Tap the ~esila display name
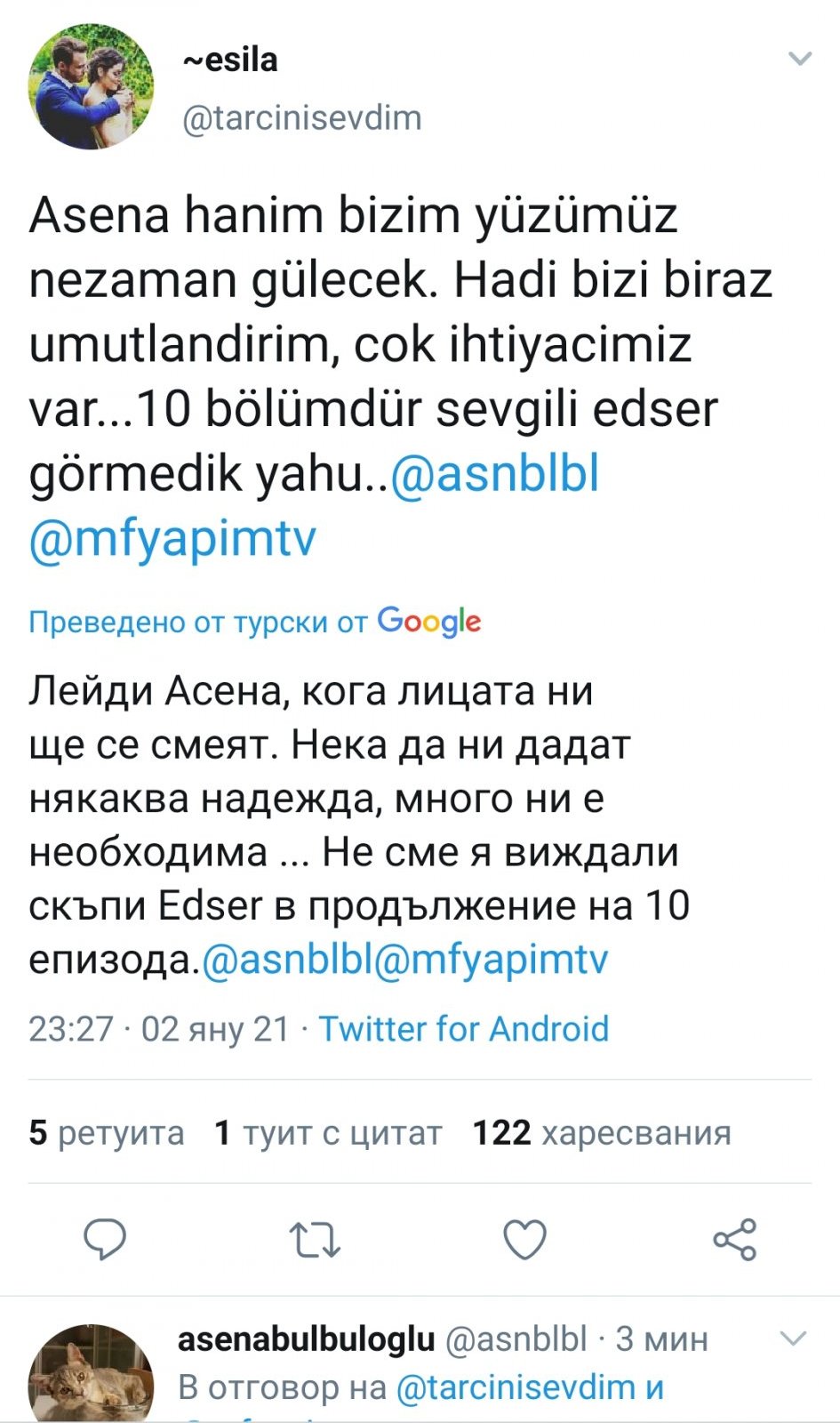 tap(230, 60)
